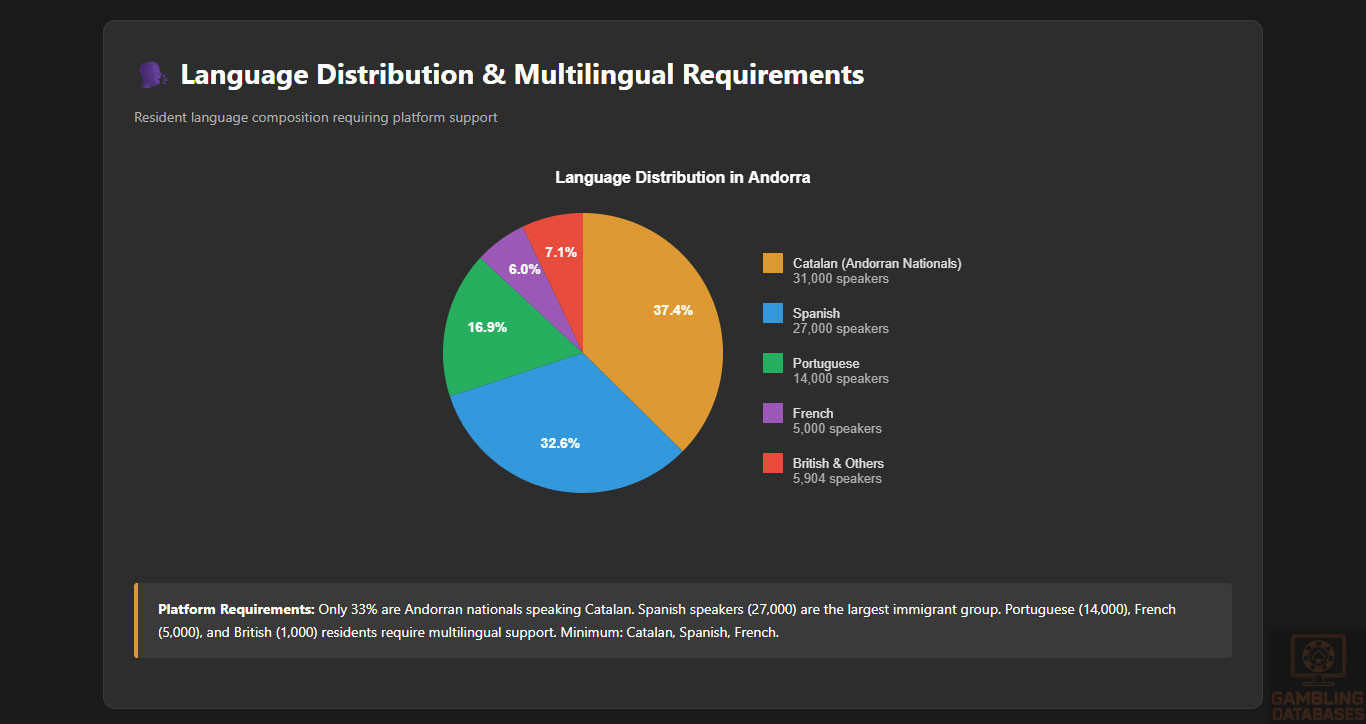The image size is (1366, 724).
Task: Hide the French legend entry
Action: (813, 413)
